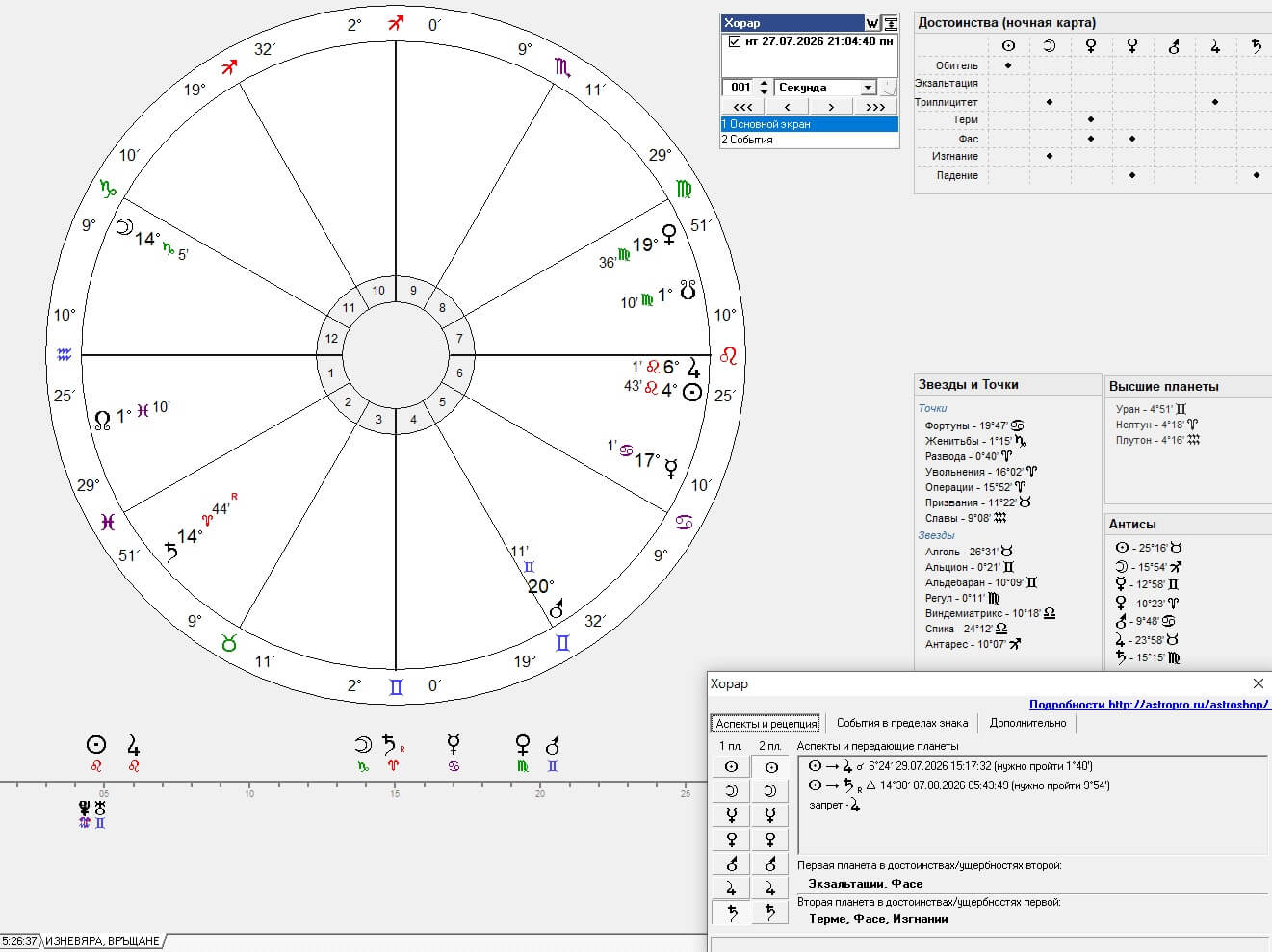The image size is (1272, 952).
Task: Select the Sun to Jupiter conjunction aspect line
Action: (950, 767)
